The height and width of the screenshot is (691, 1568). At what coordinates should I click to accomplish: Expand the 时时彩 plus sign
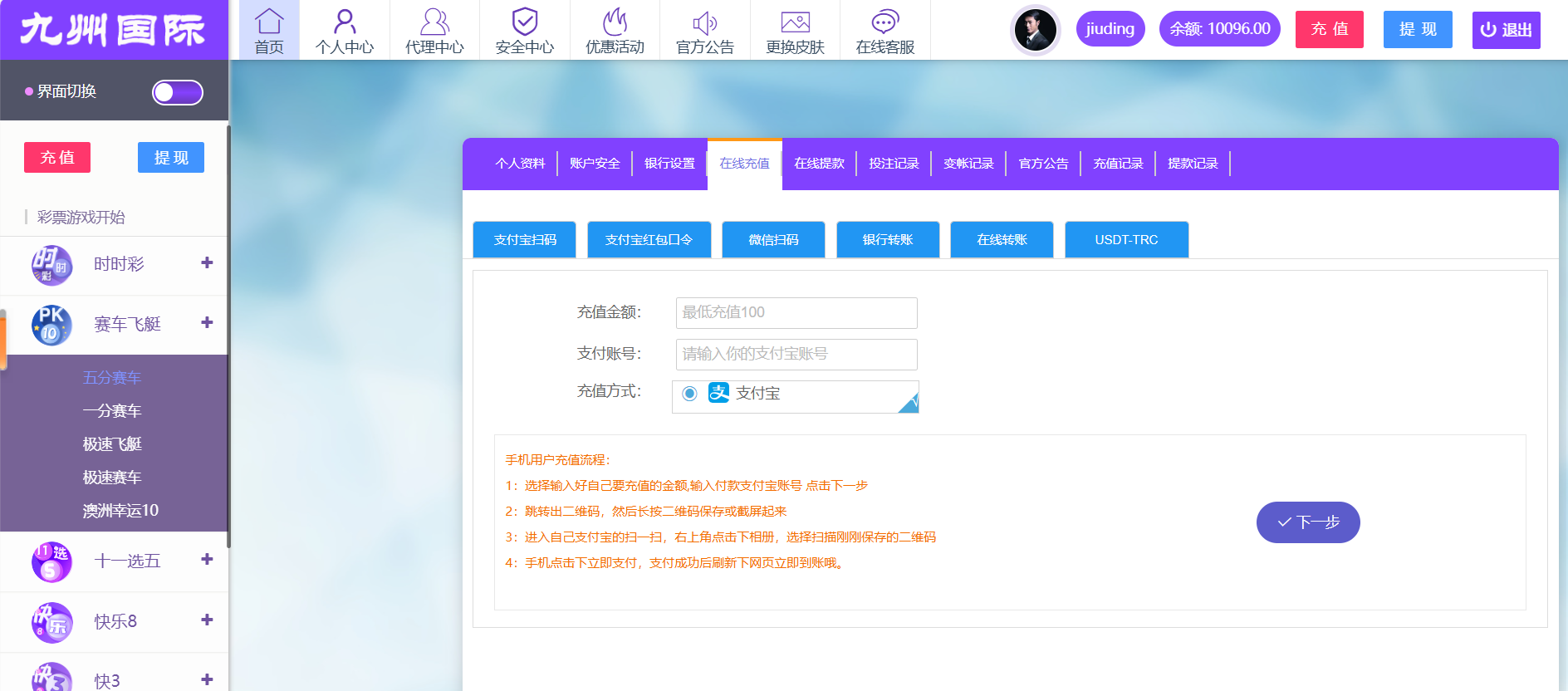pyautogui.click(x=207, y=262)
